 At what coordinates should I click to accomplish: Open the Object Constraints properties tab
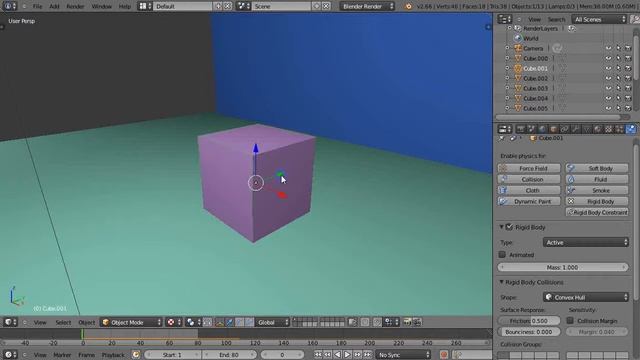click(564, 129)
